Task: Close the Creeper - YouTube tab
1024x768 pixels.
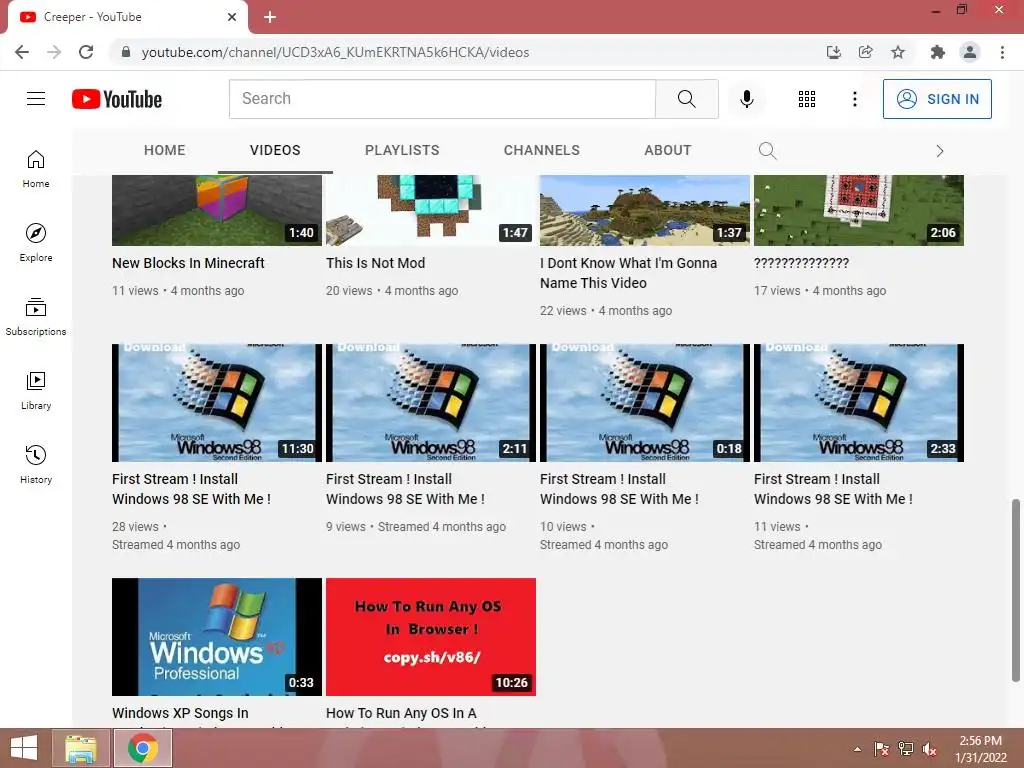Action: click(x=232, y=17)
